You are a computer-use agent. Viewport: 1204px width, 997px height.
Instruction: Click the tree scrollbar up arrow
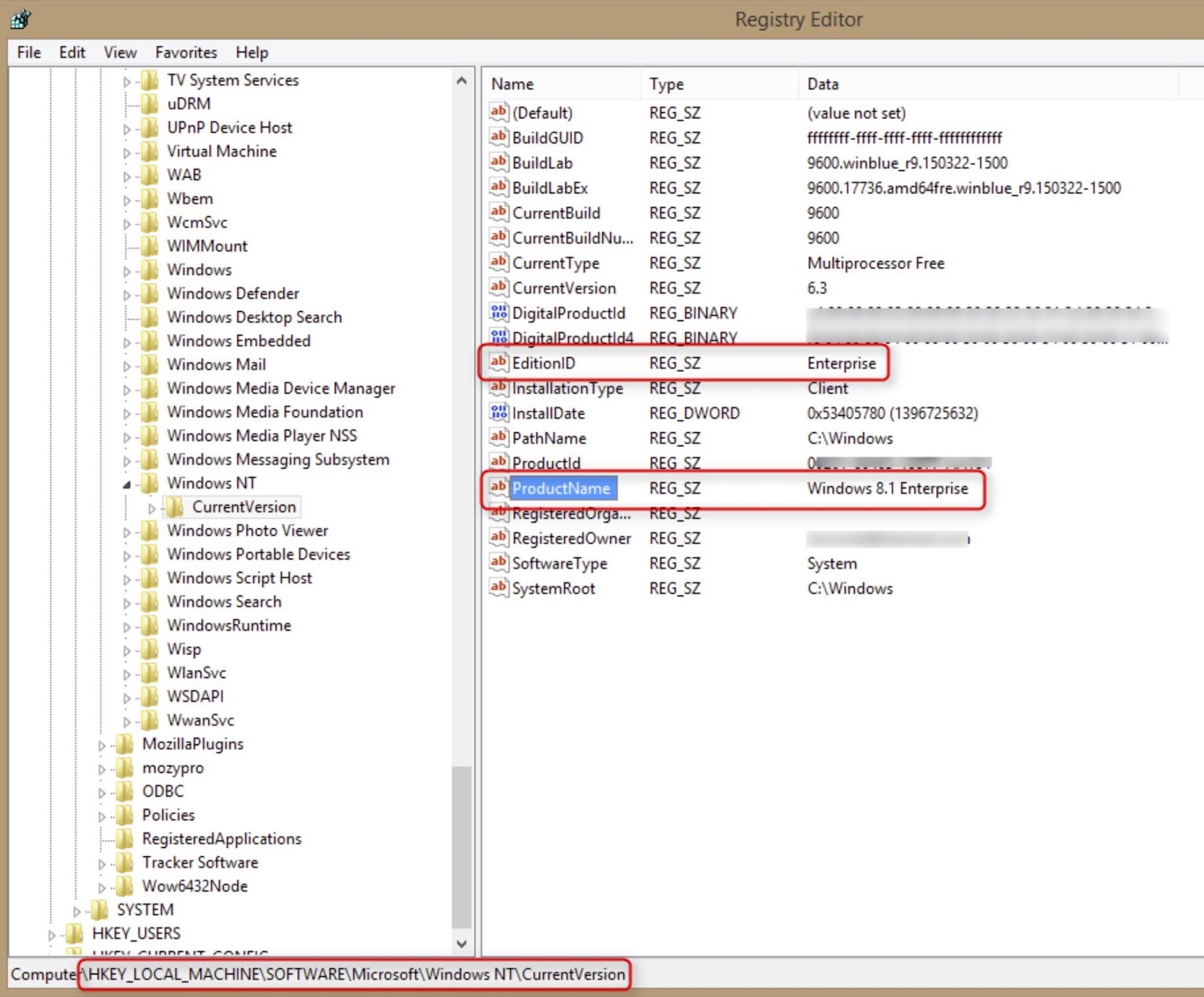[462, 81]
